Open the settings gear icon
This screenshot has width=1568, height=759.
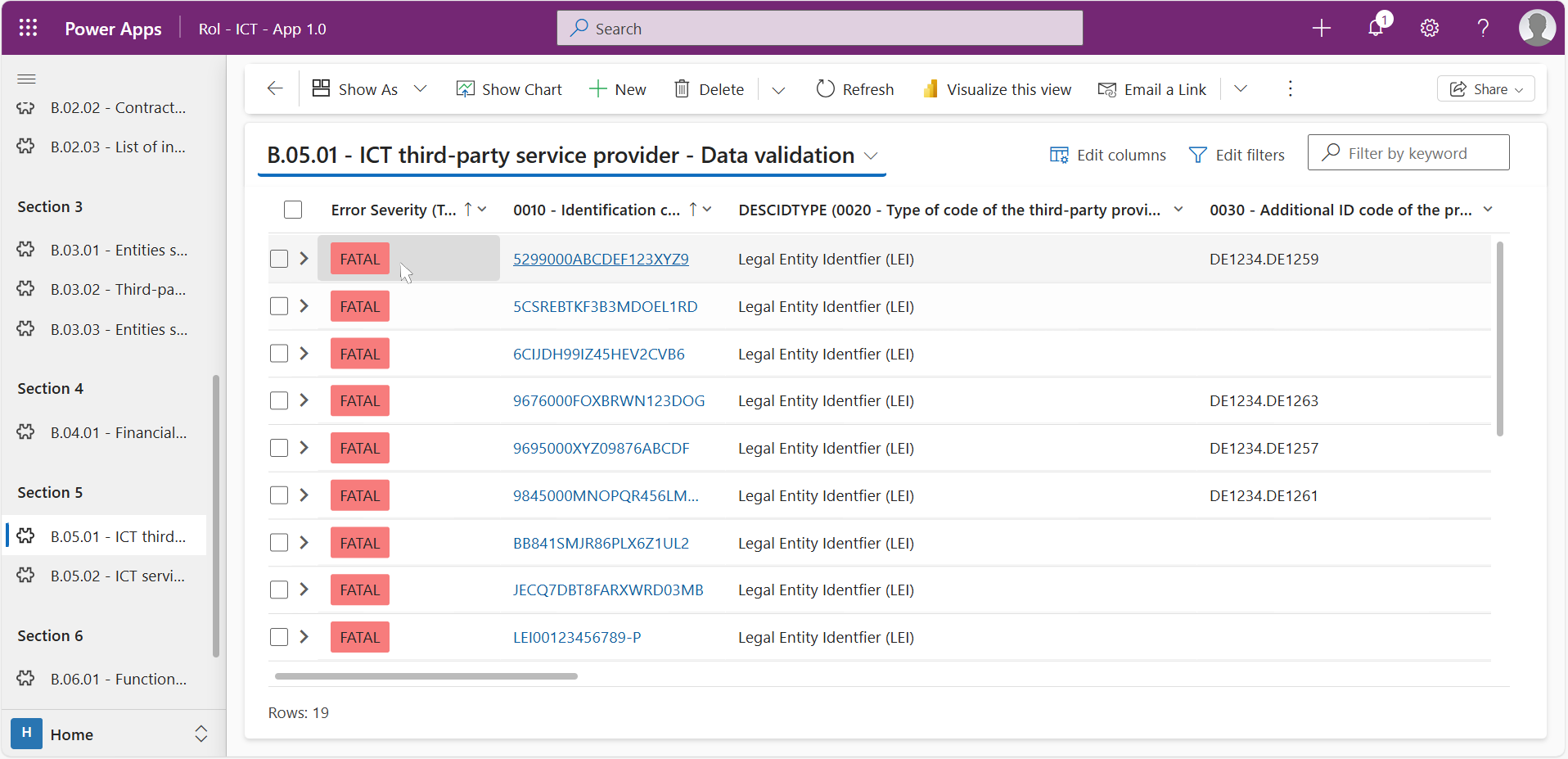click(x=1429, y=29)
